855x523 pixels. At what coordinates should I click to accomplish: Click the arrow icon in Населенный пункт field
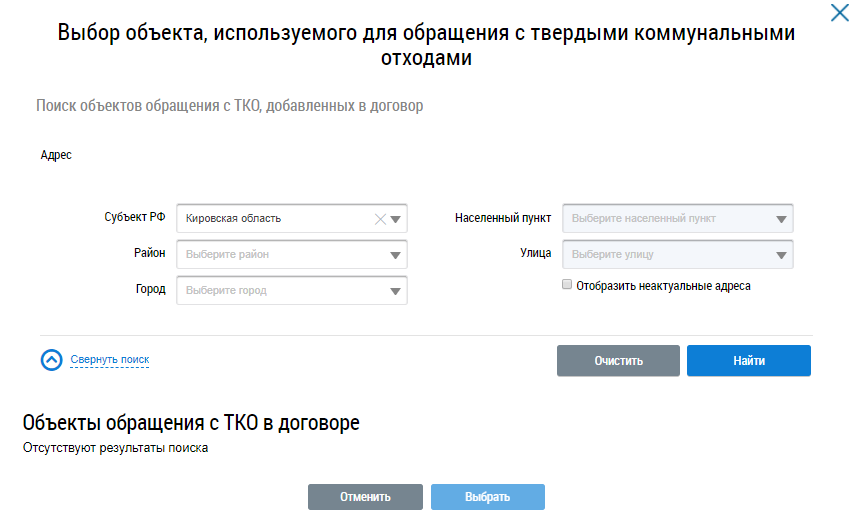click(781, 219)
